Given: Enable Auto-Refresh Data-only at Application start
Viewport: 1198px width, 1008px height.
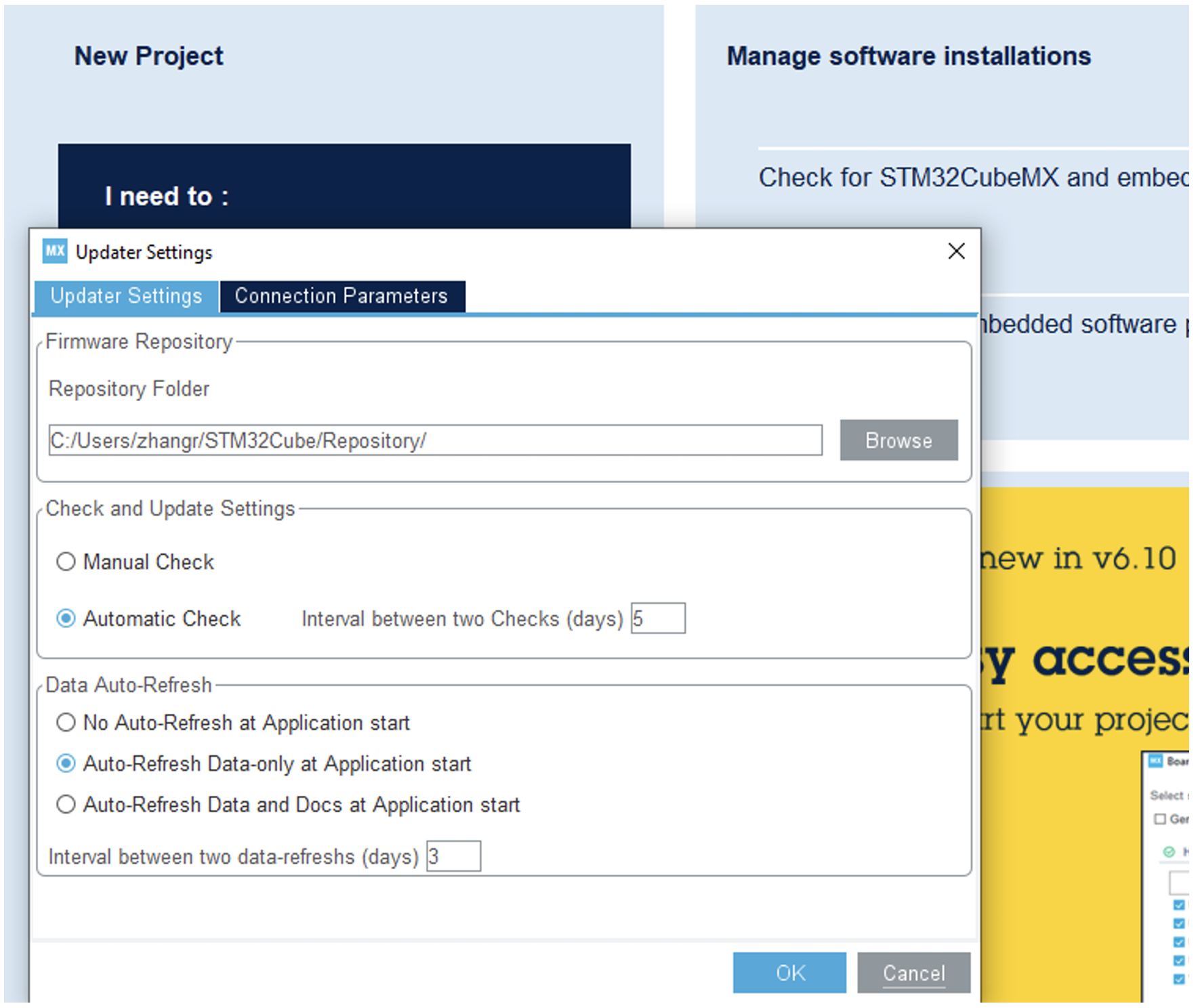Looking at the screenshot, I should point(66,763).
